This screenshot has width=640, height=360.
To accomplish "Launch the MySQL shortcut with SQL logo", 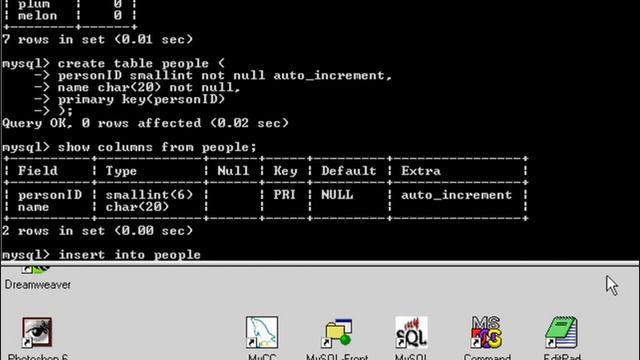I will (411, 332).
